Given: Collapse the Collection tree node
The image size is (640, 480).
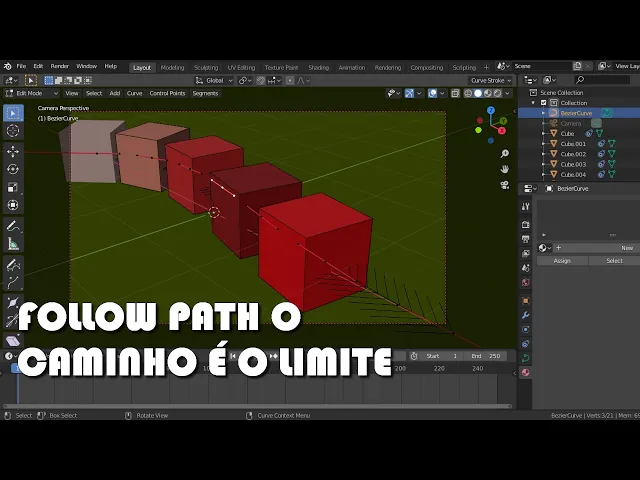Looking at the screenshot, I should click(x=533, y=103).
